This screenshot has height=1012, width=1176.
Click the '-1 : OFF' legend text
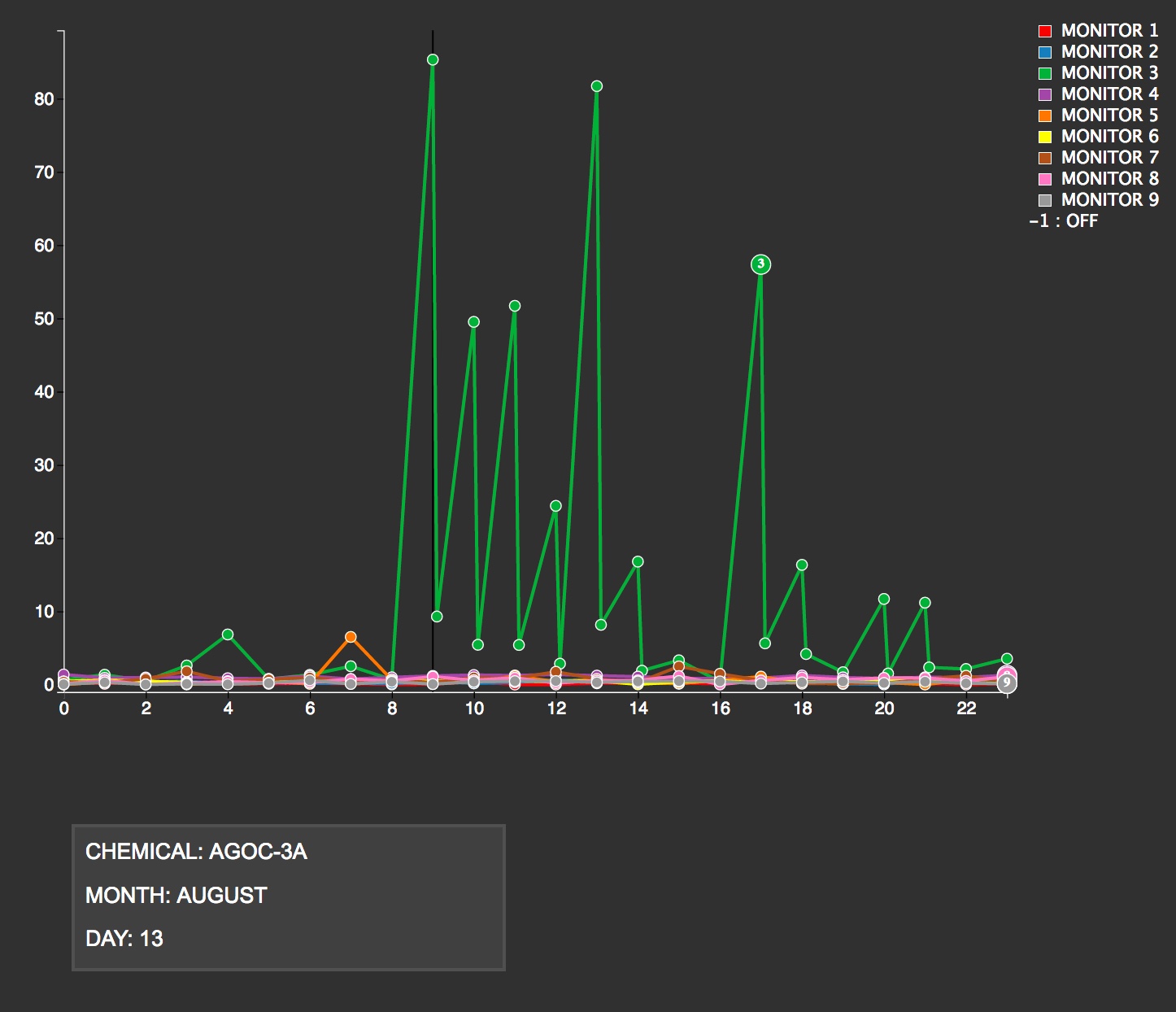click(x=1064, y=221)
